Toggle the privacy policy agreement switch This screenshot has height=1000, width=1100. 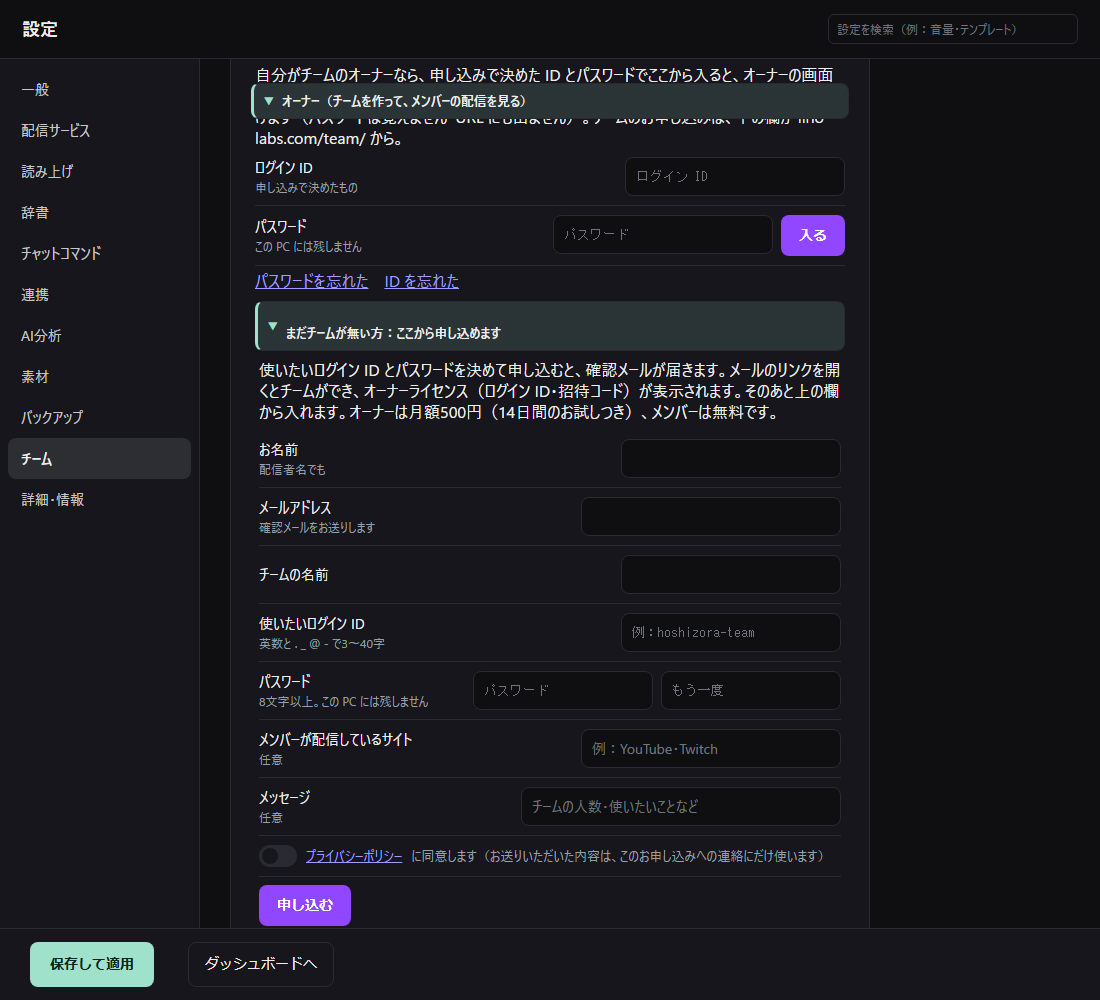point(278,856)
